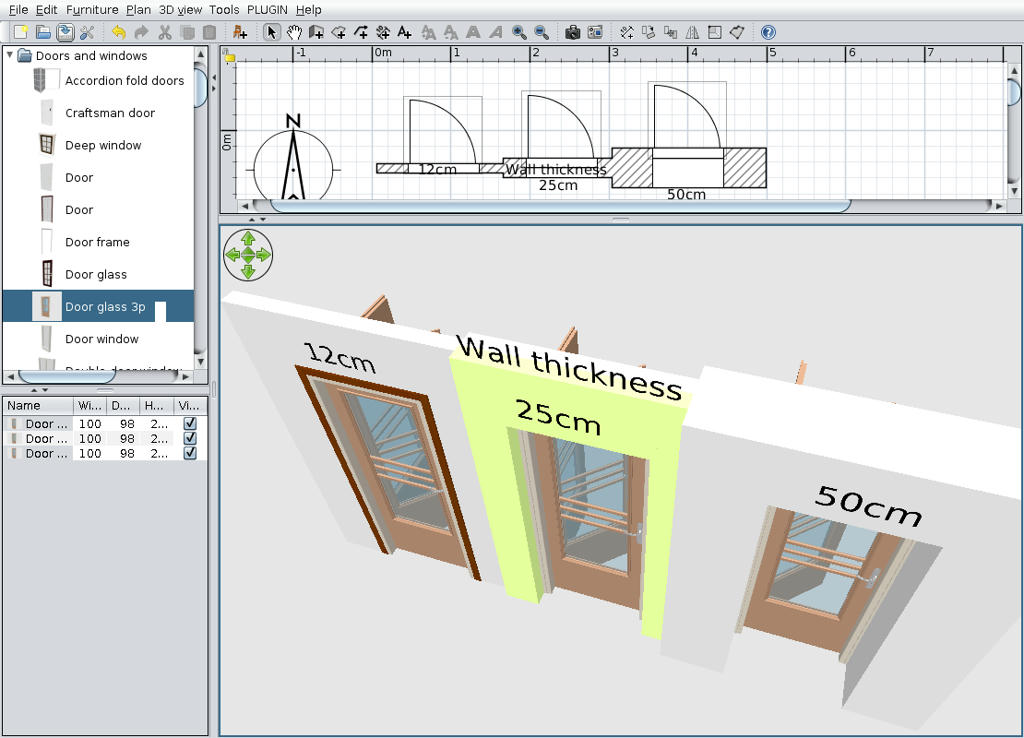Screen dimensions: 1024x738
Task: Click the plan's horizontal scrollbar
Action: click(x=560, y=206)
